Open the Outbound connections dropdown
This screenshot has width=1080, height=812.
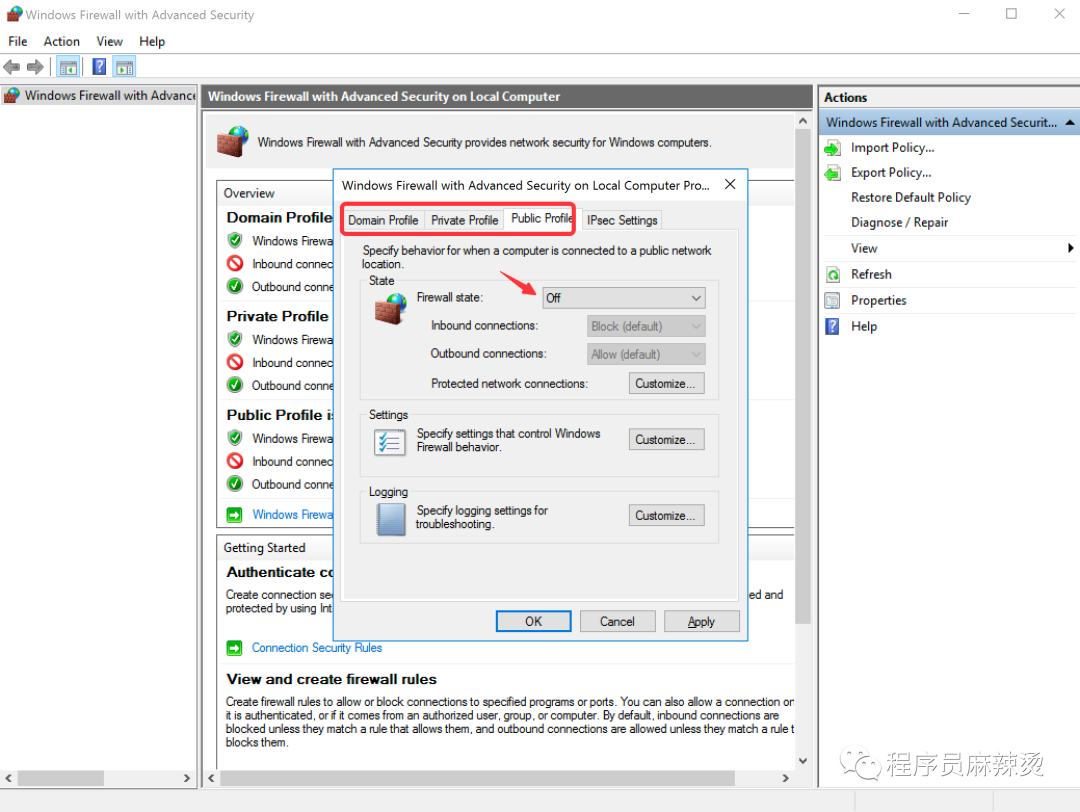(645, 354)
